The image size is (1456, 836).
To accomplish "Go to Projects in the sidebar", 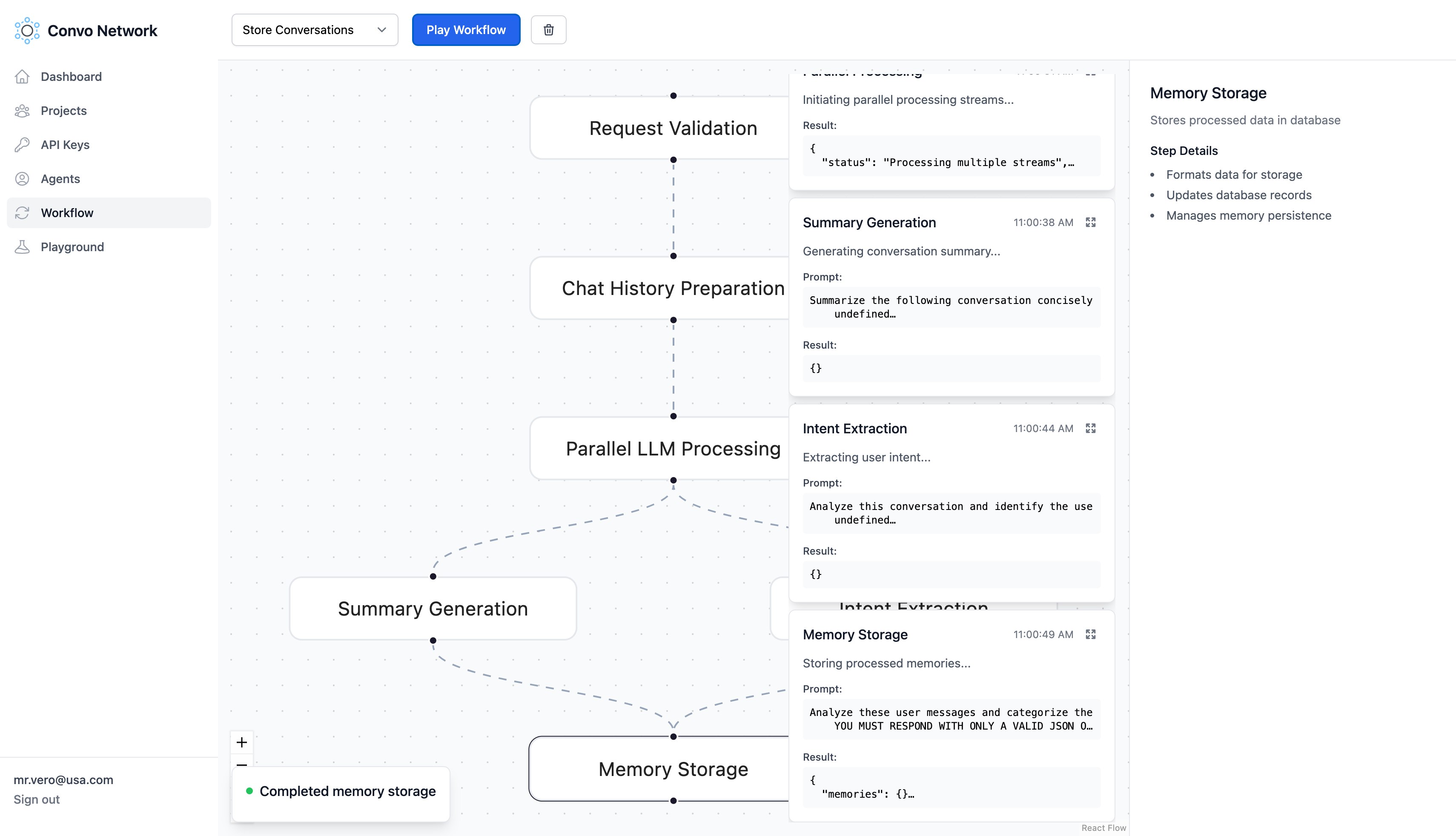I will click(x=109, y=111).
